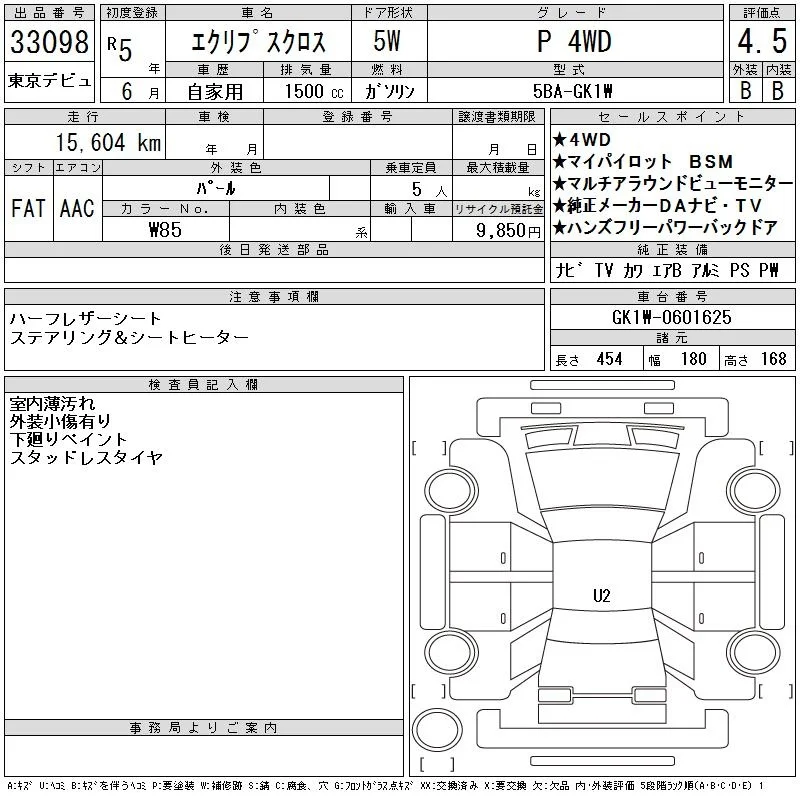Click the ★純正メーカーDAナビ・TV line
This screenshot has height=800, width=800.
657,206
